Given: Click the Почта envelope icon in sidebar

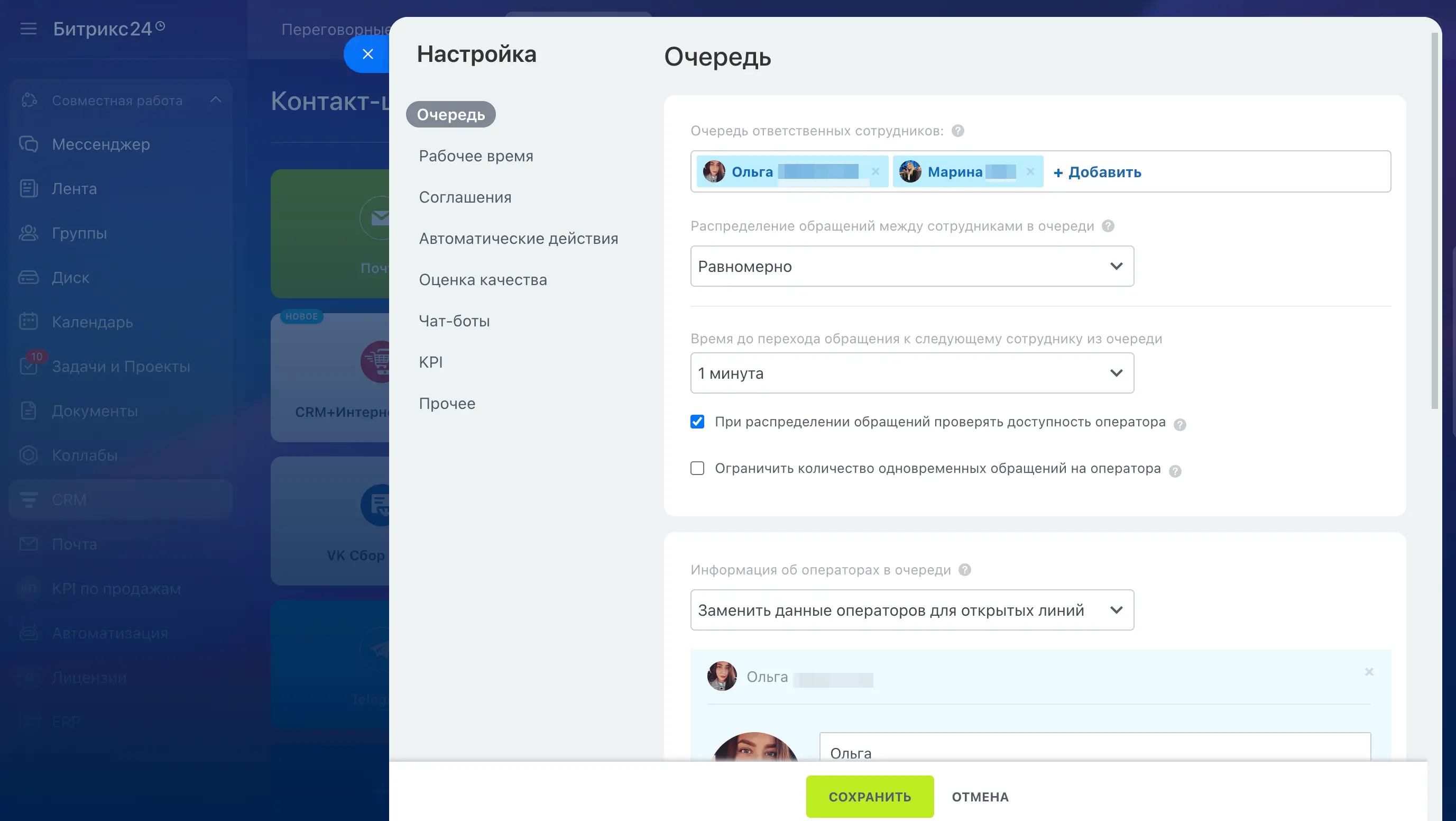Looking at the screenshot, I should click(x=28, y=544).
